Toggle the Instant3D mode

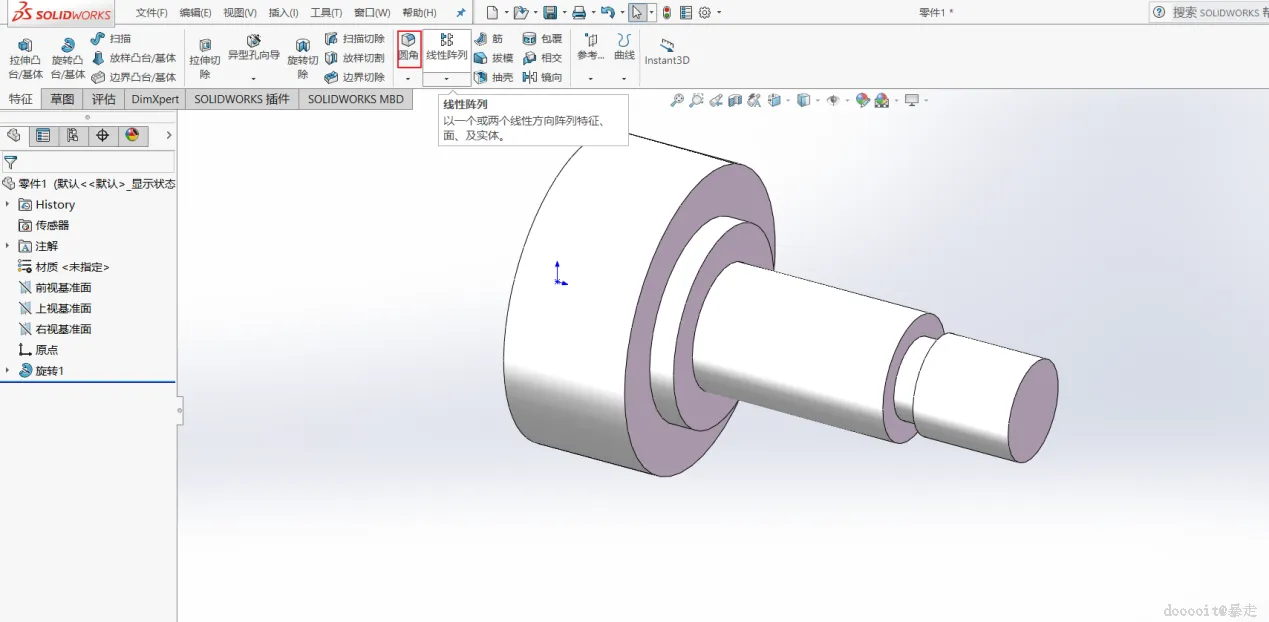click(667, 52)
